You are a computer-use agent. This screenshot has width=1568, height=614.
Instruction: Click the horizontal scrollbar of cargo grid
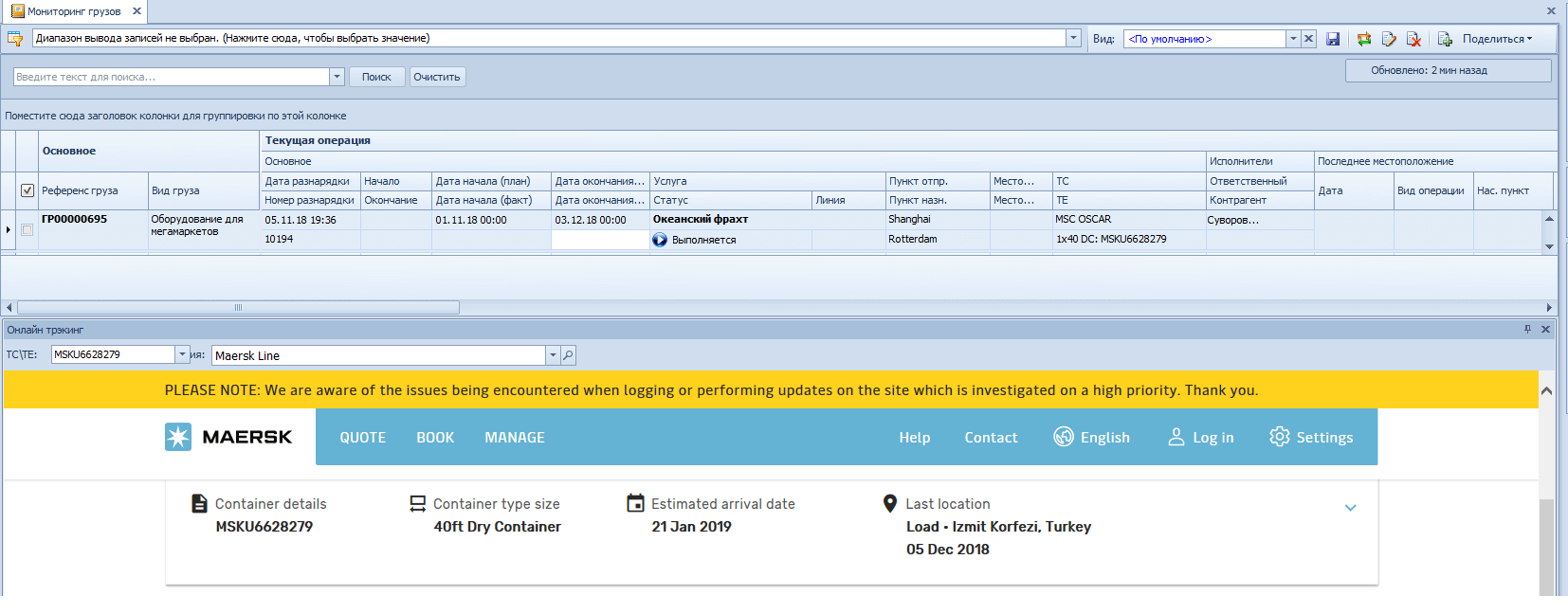(x=238, y=307)
